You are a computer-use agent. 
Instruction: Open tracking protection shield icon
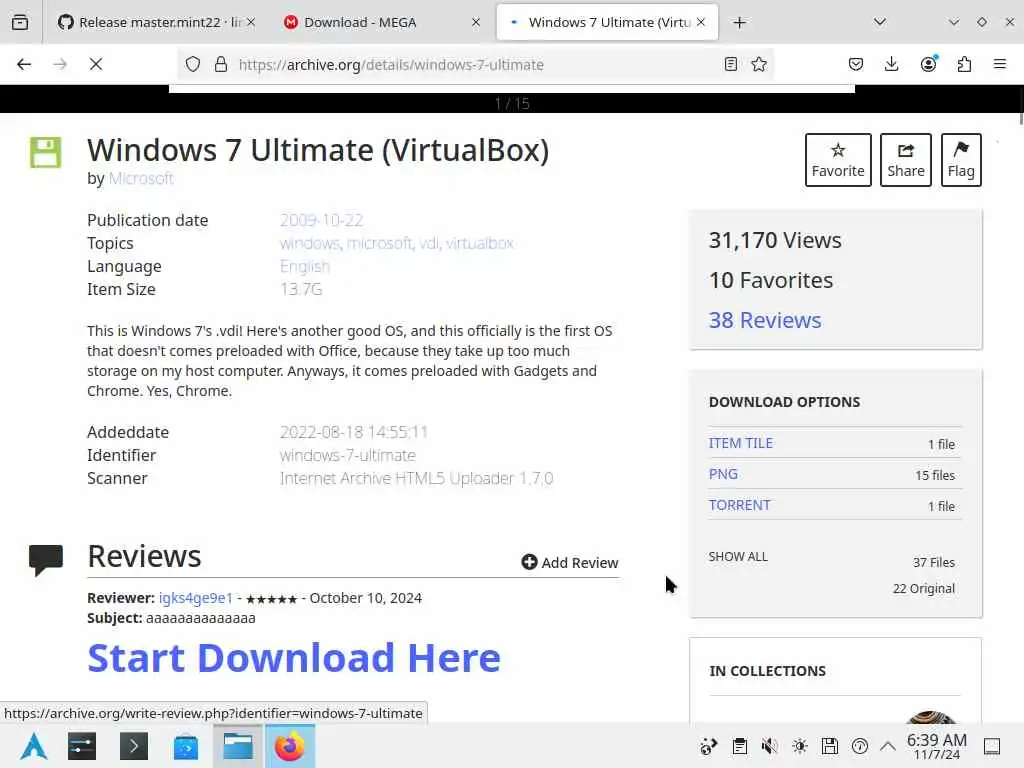click(x=193, y=64)
